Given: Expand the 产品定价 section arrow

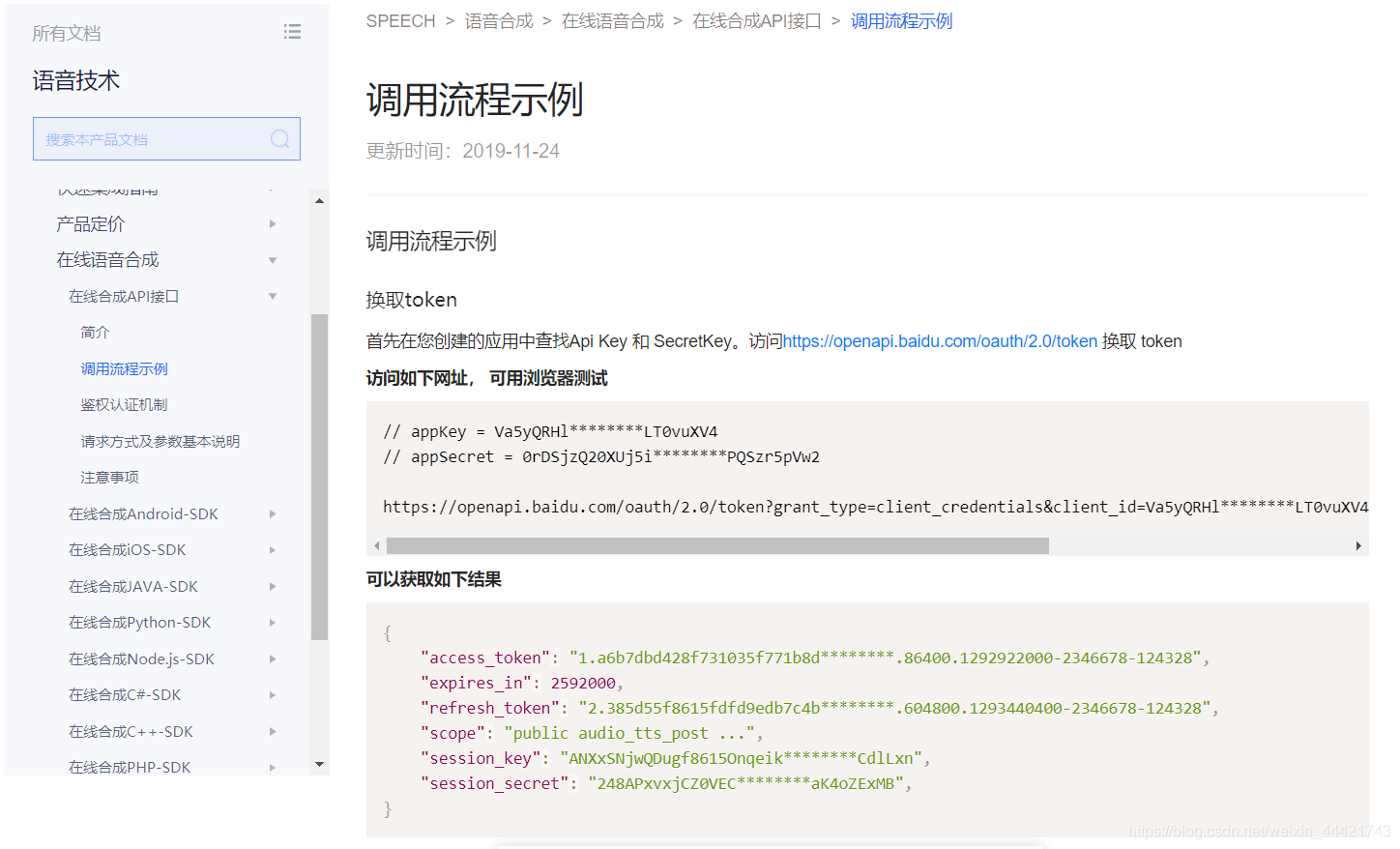Looking at the screenshot, I should (x=273, y=224).
